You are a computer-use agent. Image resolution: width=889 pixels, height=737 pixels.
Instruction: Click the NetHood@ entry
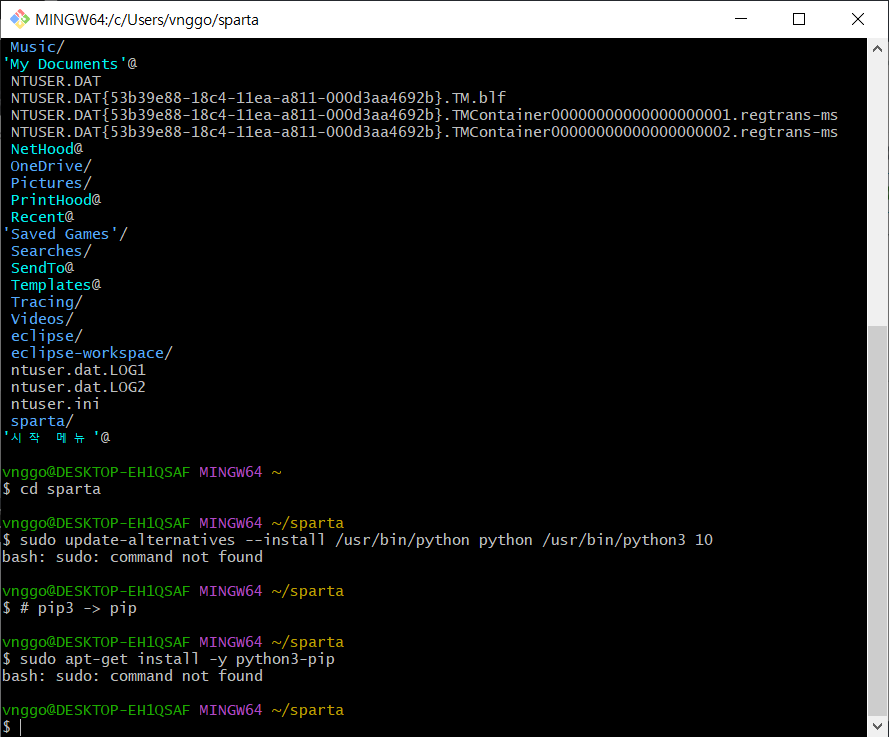point(47,149)
